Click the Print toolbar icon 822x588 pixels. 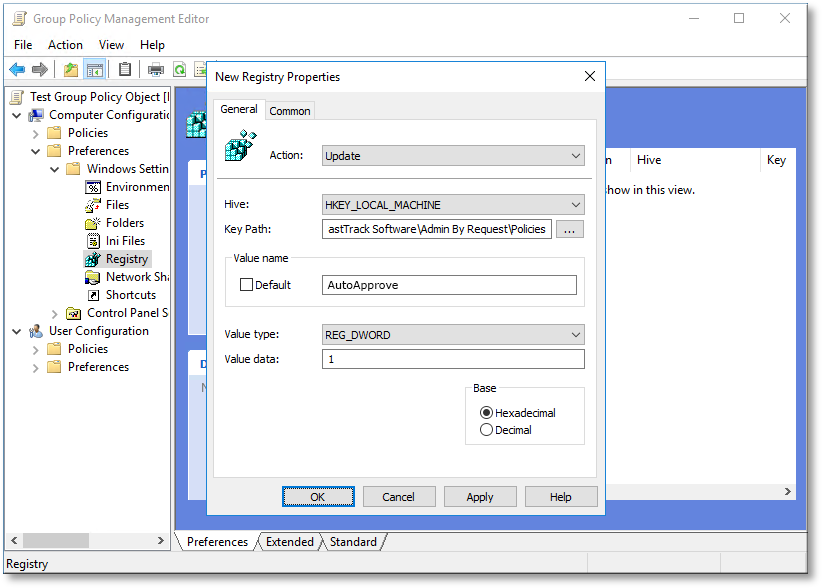tap(156, 69)
